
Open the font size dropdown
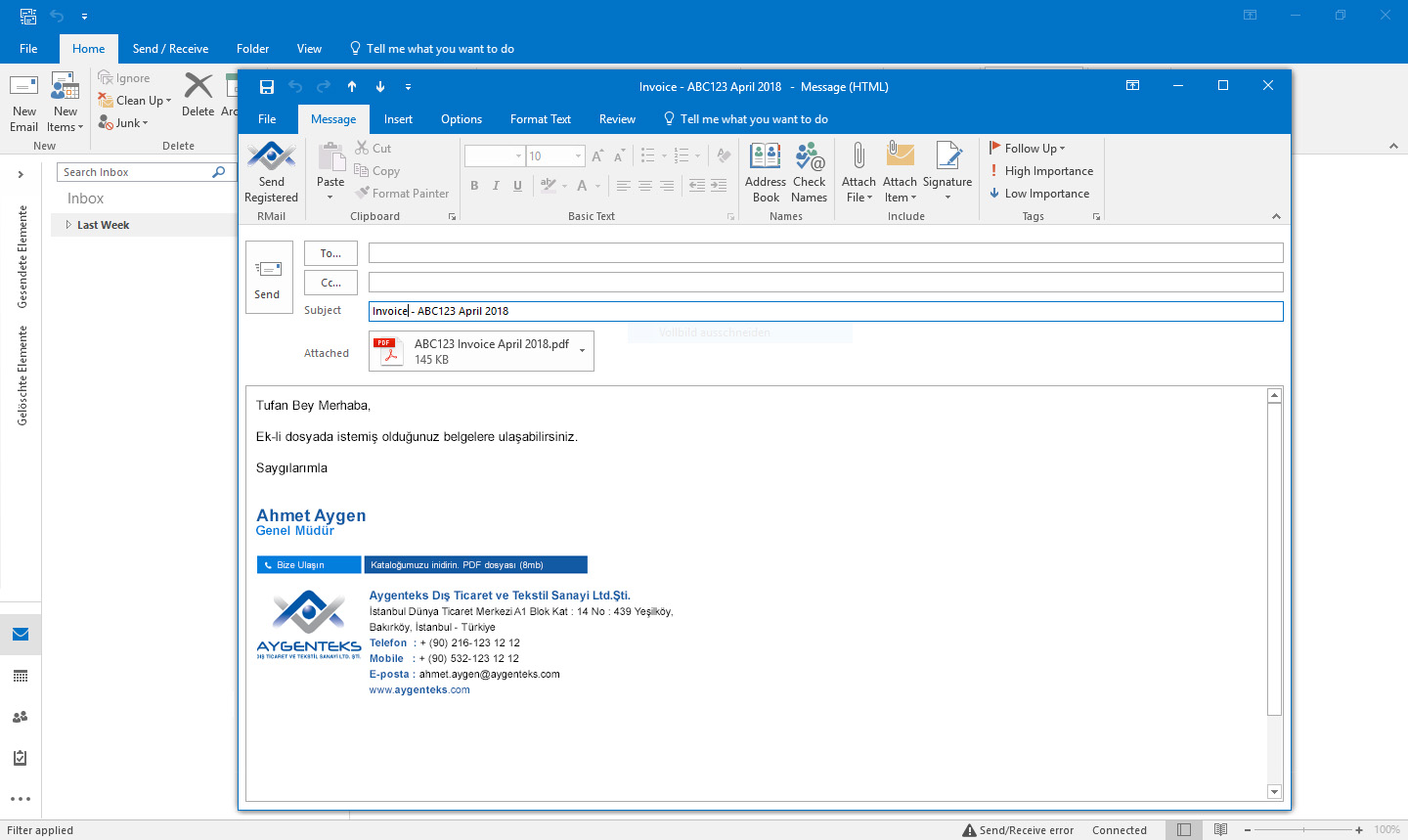tap(578, 156)
